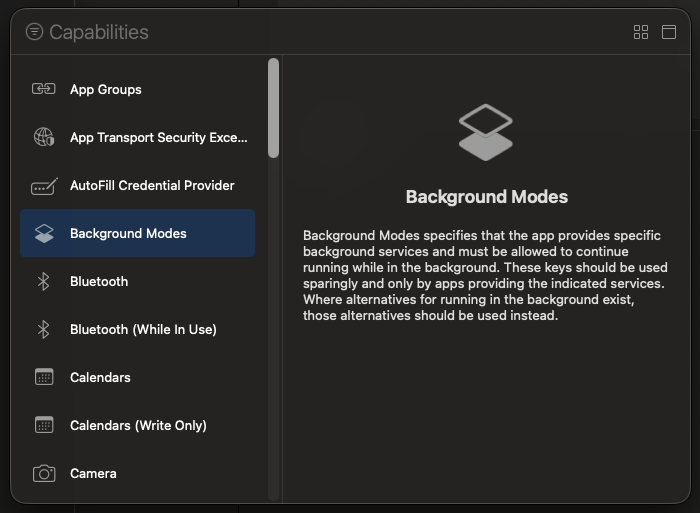Click the App Groups icon
The height and width of the screenshot is (513, 700).
pyautogui.click(x=44, y=89)
